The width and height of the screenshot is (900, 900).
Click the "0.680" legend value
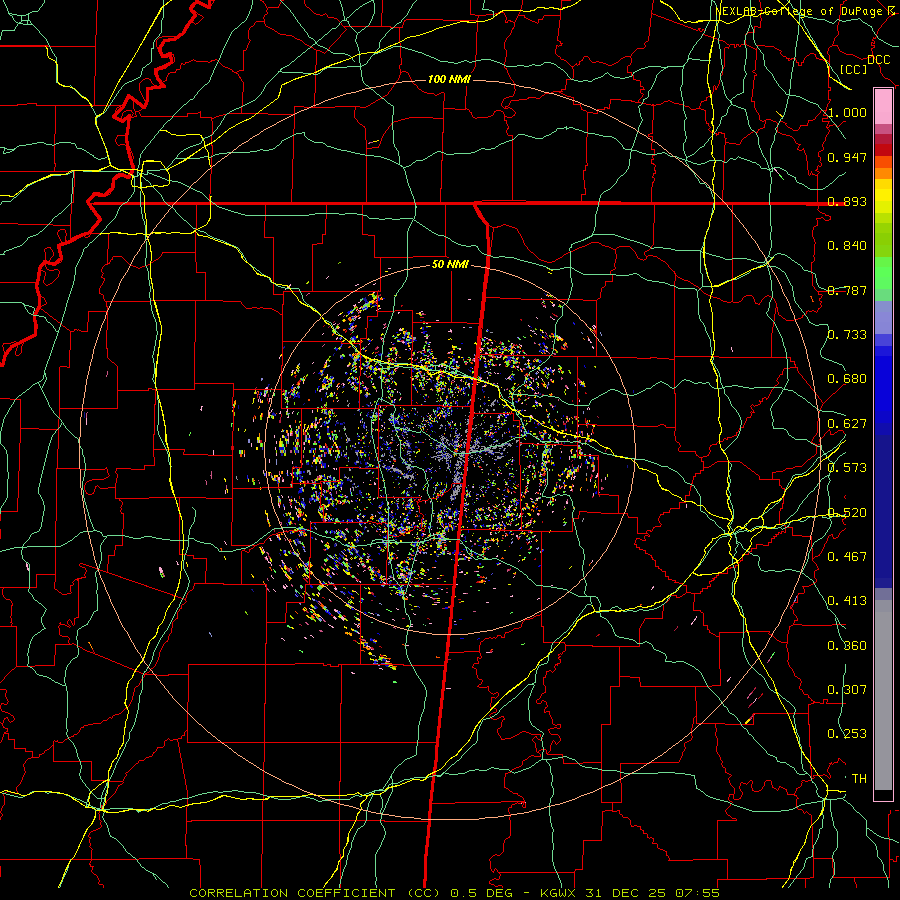coord(847,379)
